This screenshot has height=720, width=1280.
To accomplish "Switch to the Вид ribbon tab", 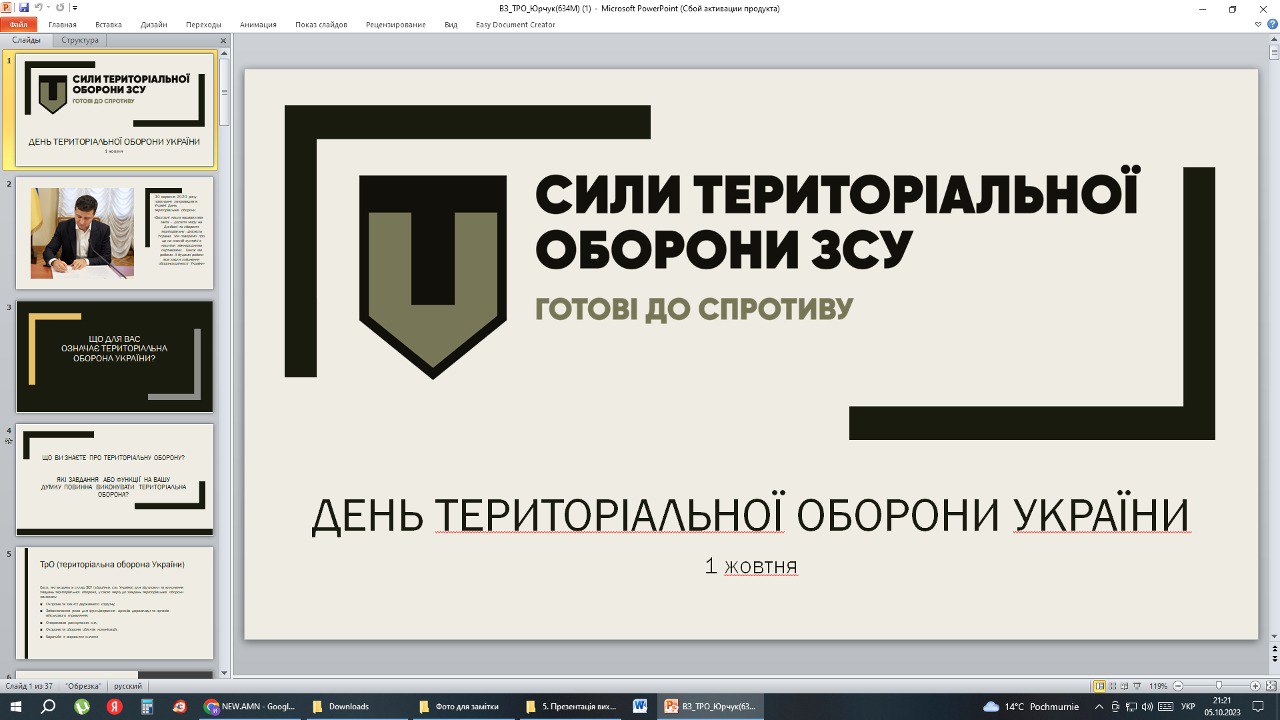I will point(450,24).
